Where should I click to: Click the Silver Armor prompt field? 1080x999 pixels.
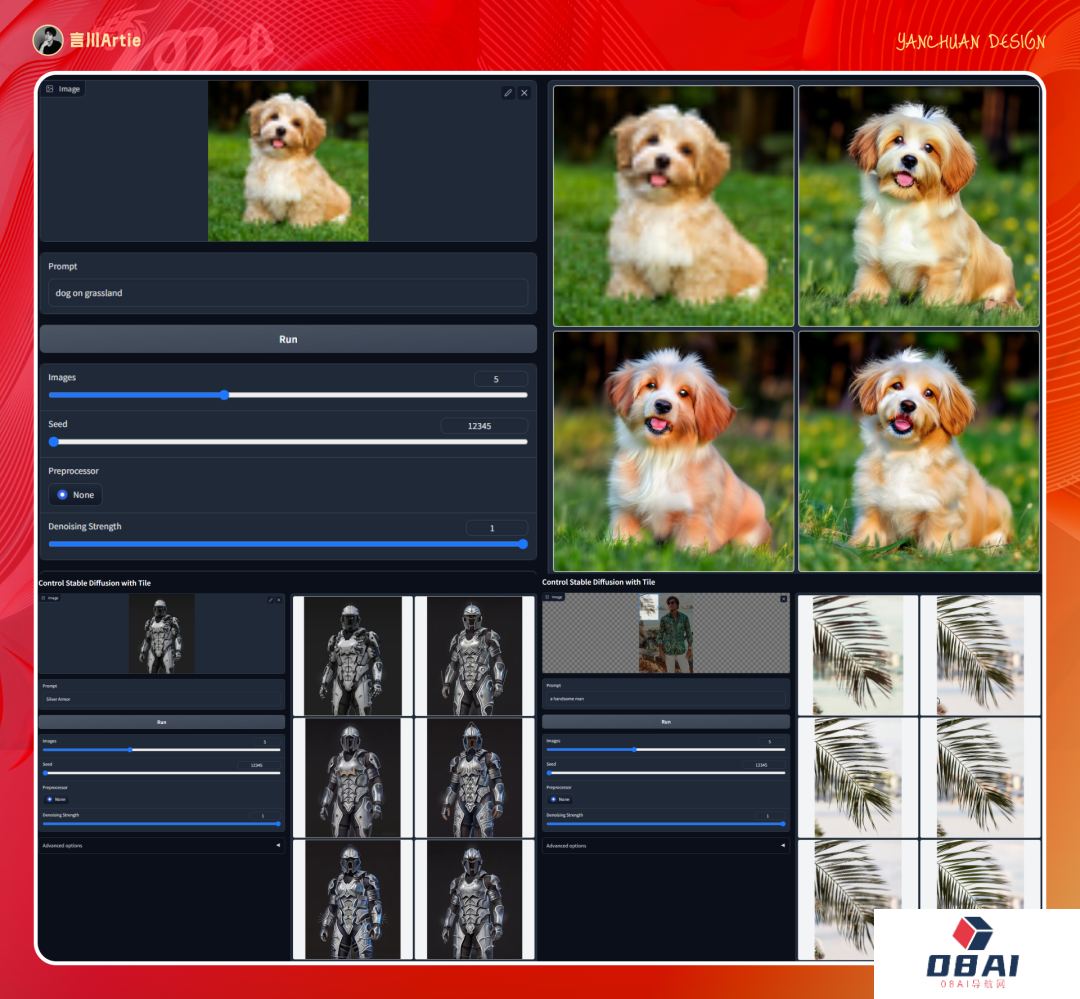click(x=161, y=699)
